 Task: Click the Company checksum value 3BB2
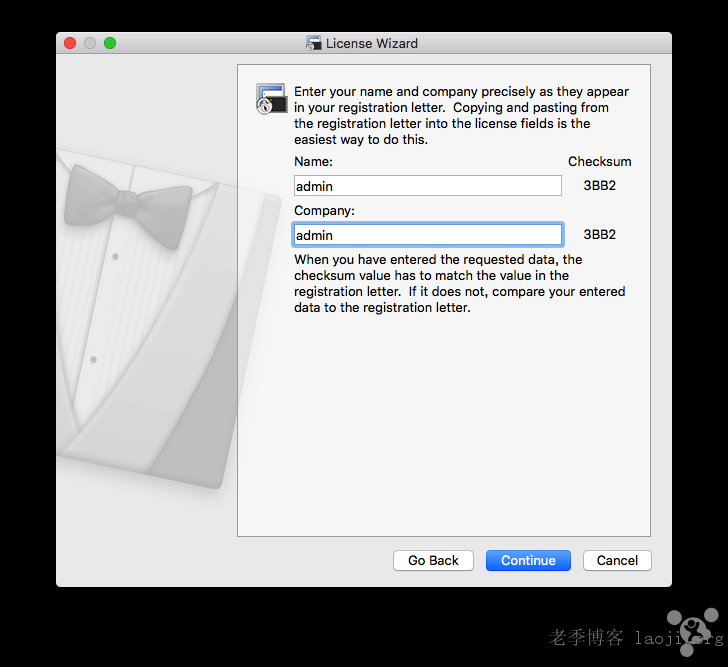(x=599, y=234)
